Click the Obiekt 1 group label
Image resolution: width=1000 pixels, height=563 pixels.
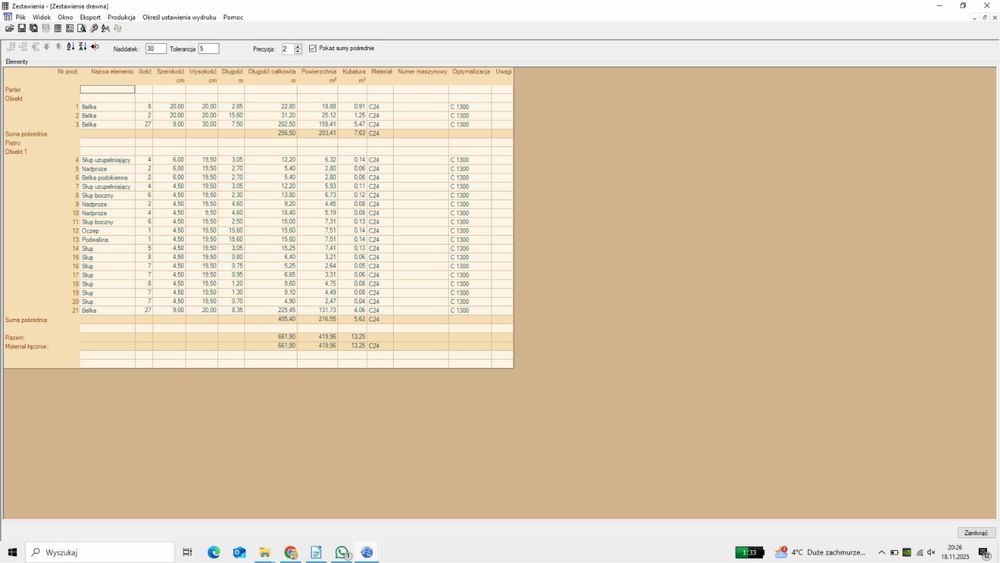pos(16,152)
